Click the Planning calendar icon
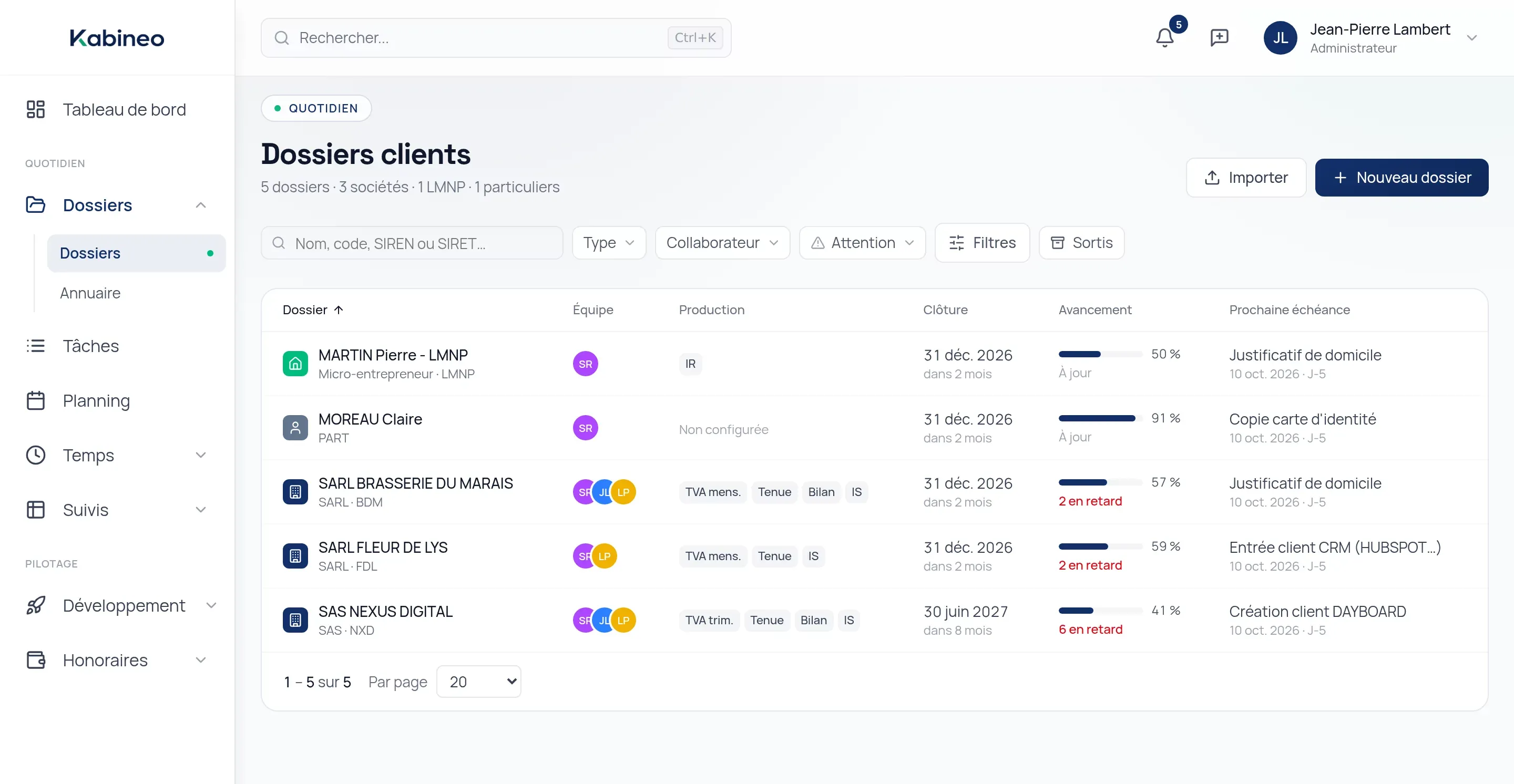This screenshot has height=784, width=1514. (x=35, y=400)
